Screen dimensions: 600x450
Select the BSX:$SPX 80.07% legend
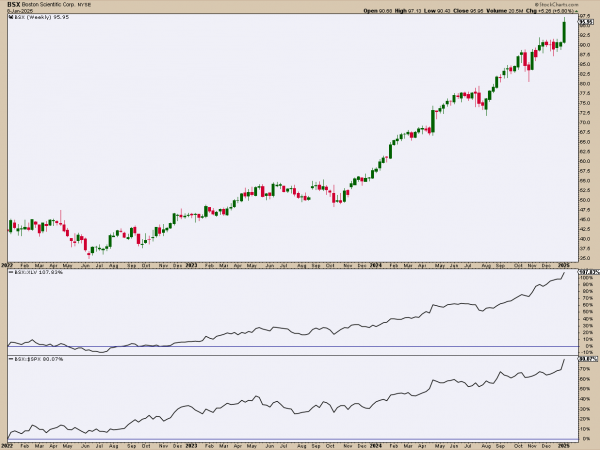point(36,359)
